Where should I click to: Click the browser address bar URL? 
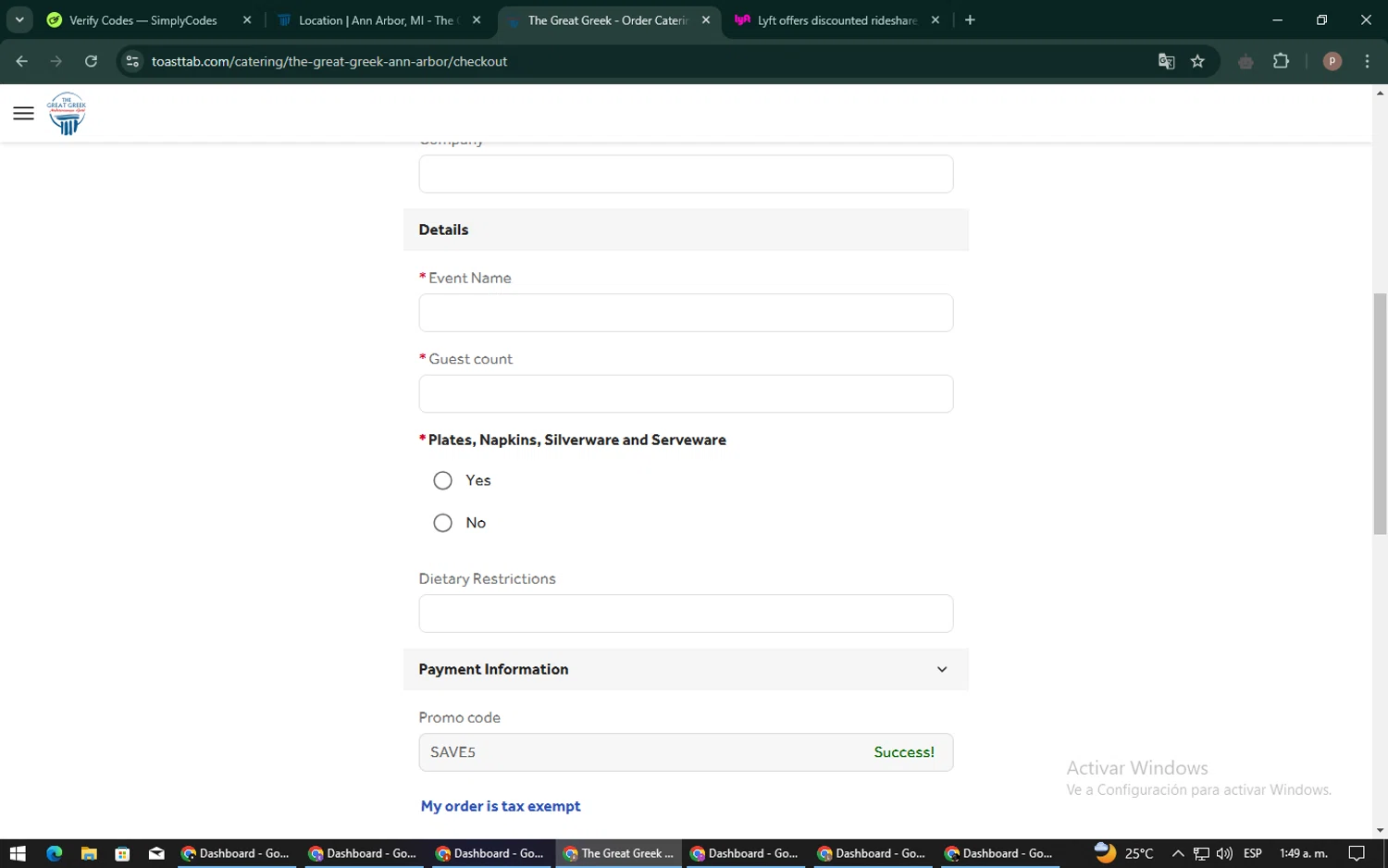(x=329, y=61)
